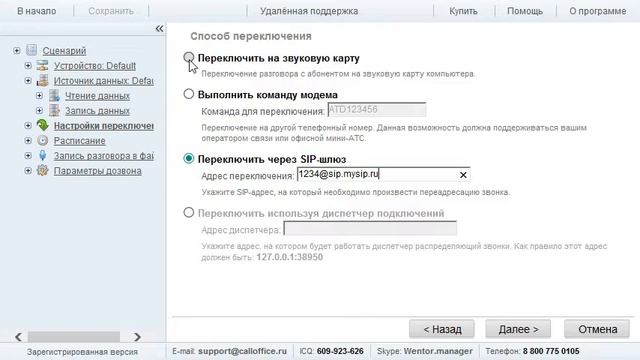Click the sidebar horizontal scrollbar thumb
640x360 pixels.
(x=74, y=337)
